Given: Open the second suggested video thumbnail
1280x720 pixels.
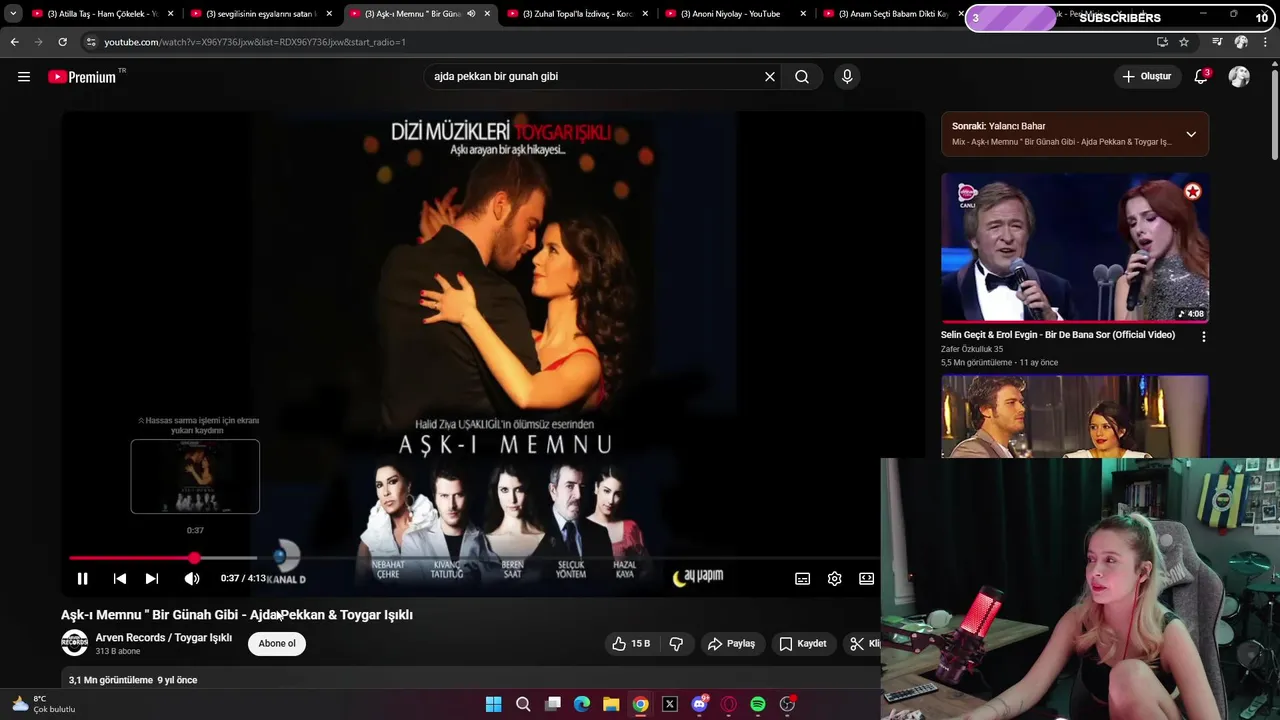Looking at the screenshot, I should pos(1075,417).
